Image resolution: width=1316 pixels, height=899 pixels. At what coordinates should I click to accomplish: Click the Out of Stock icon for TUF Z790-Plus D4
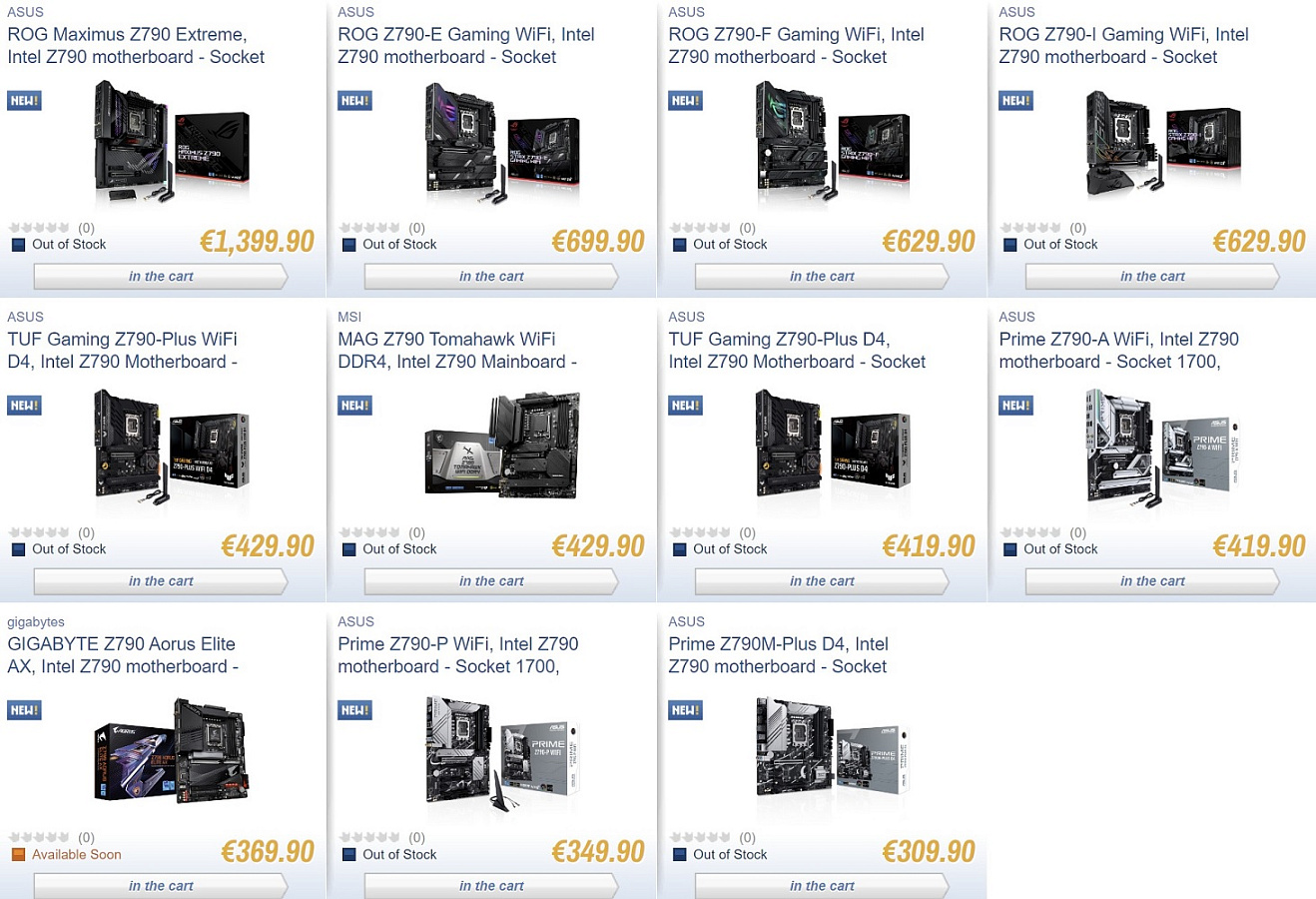coord(679,549)
